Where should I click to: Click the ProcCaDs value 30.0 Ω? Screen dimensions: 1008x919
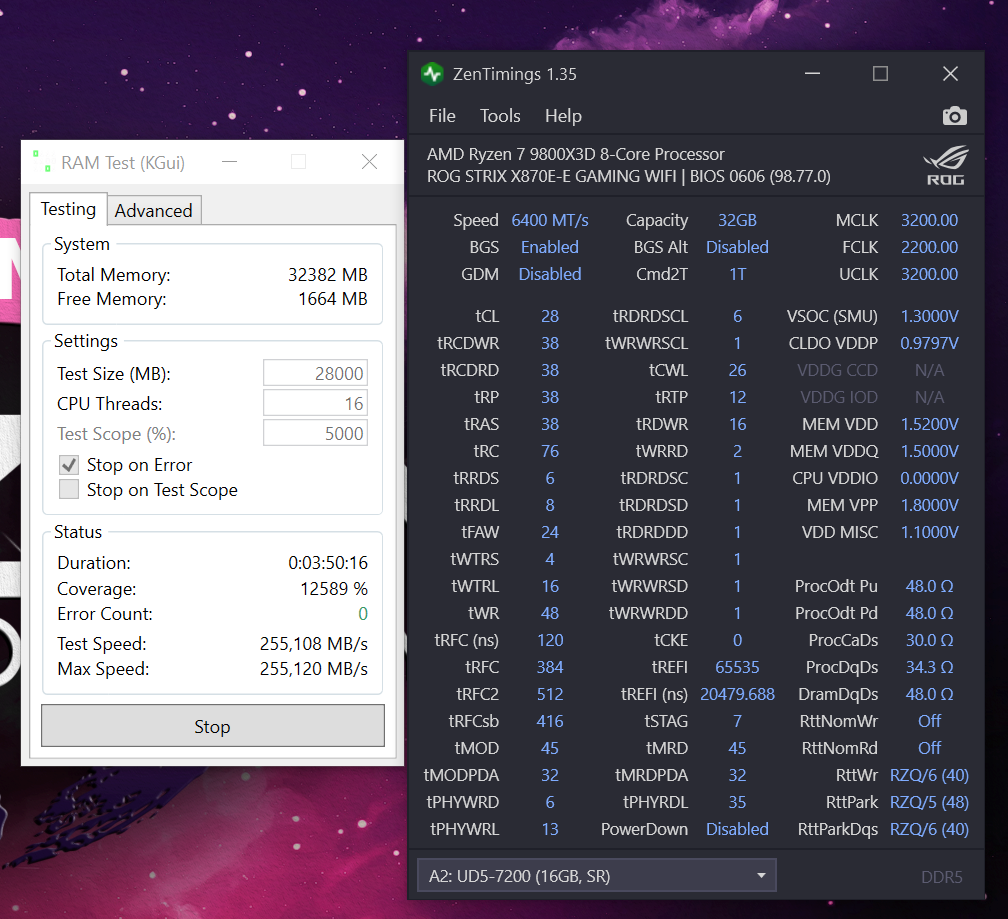coord(929,640)
